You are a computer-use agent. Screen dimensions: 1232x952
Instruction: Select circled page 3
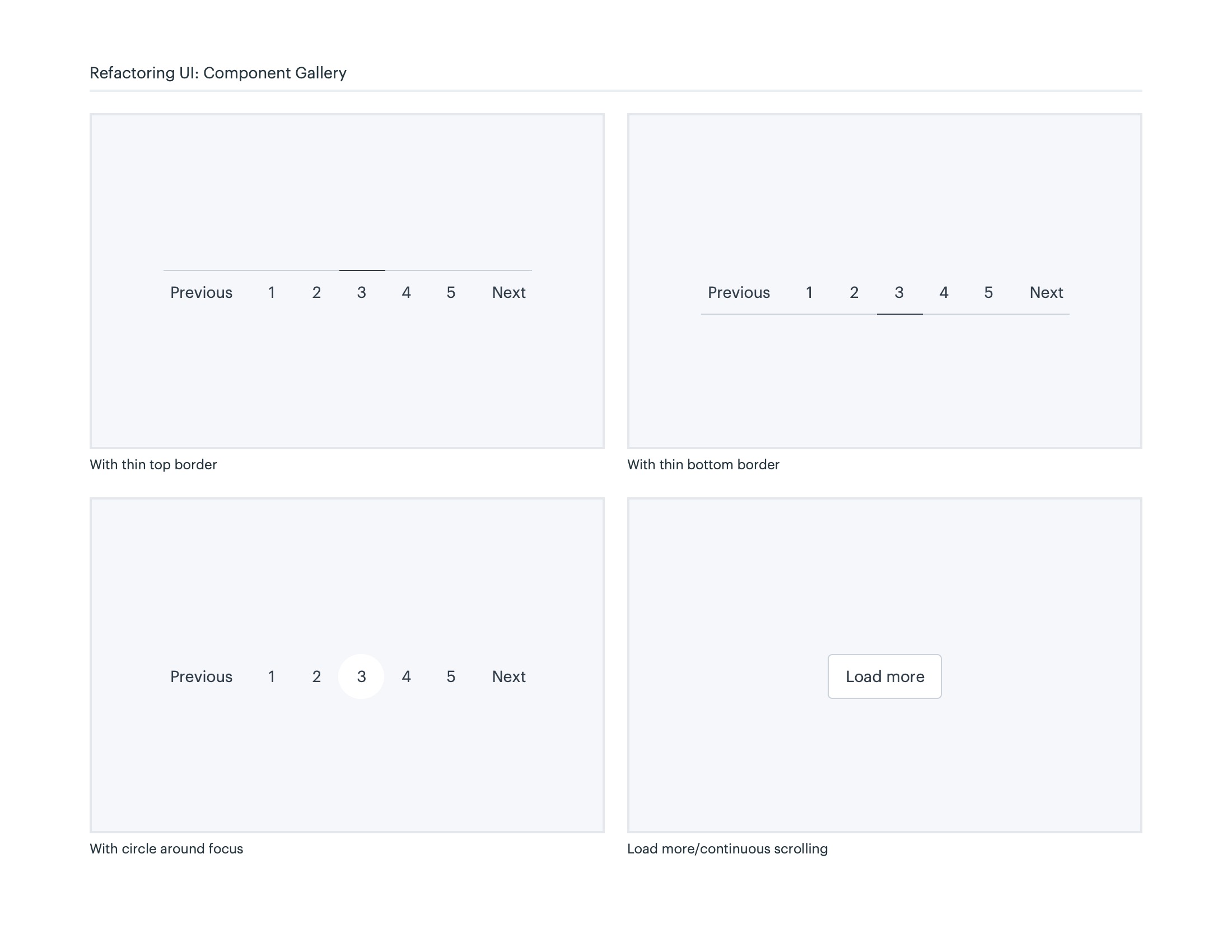point(362,676)
